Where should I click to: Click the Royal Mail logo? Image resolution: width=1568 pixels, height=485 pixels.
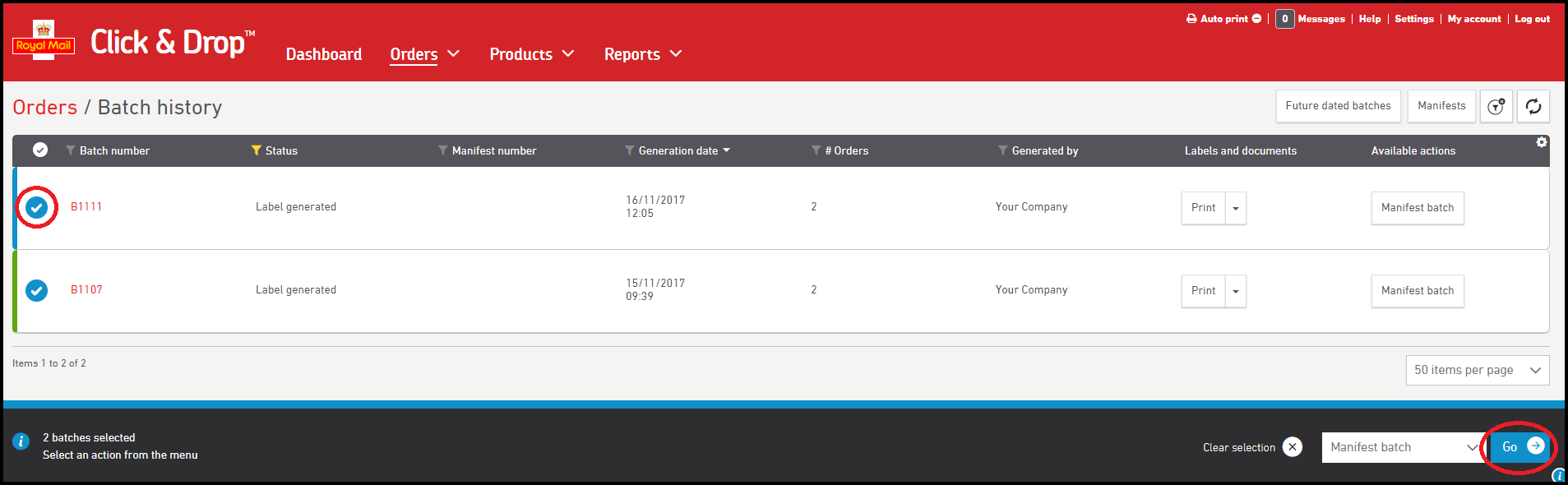point(44,39)
